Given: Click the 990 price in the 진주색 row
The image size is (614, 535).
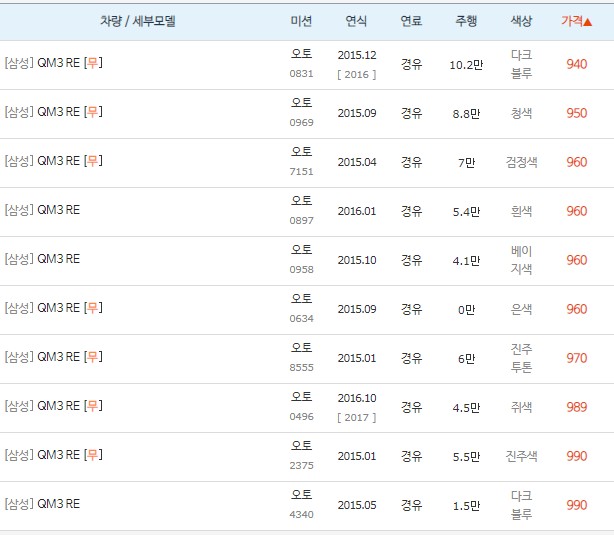Looking at the screenshot, I should pyautogui.click(x=576, y=456).
